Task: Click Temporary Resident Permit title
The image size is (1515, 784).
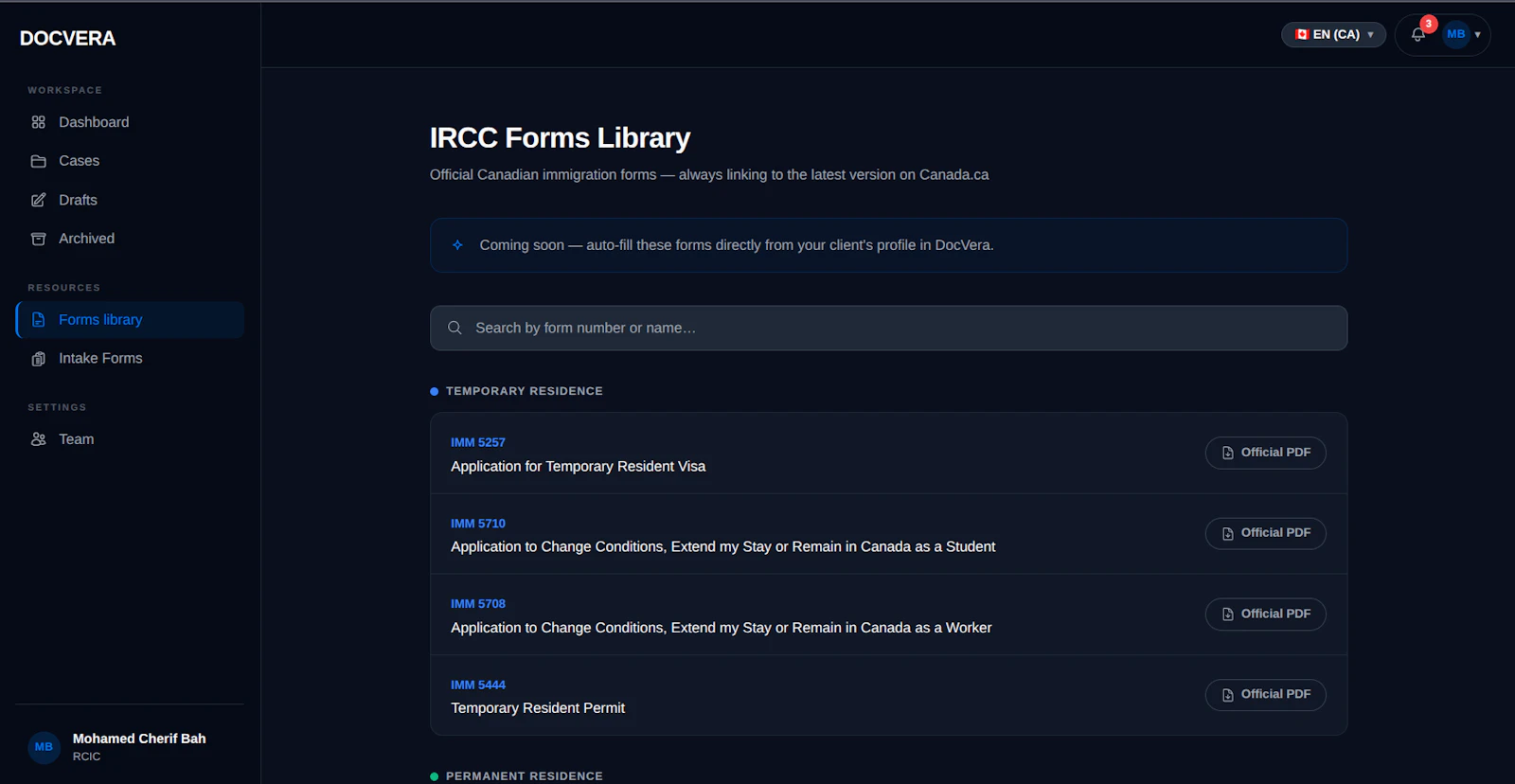Action: pos(538,708)
